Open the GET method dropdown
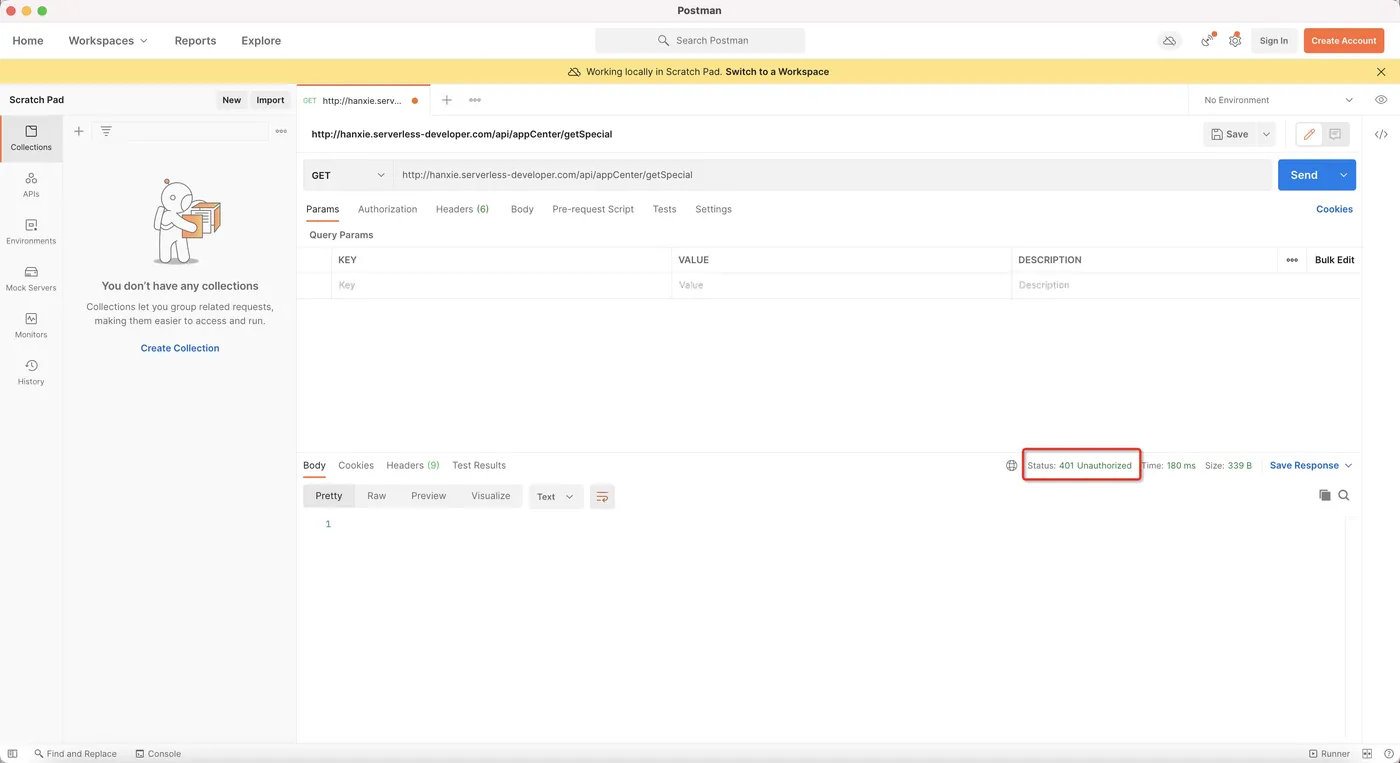 click(x=348, y=175)
